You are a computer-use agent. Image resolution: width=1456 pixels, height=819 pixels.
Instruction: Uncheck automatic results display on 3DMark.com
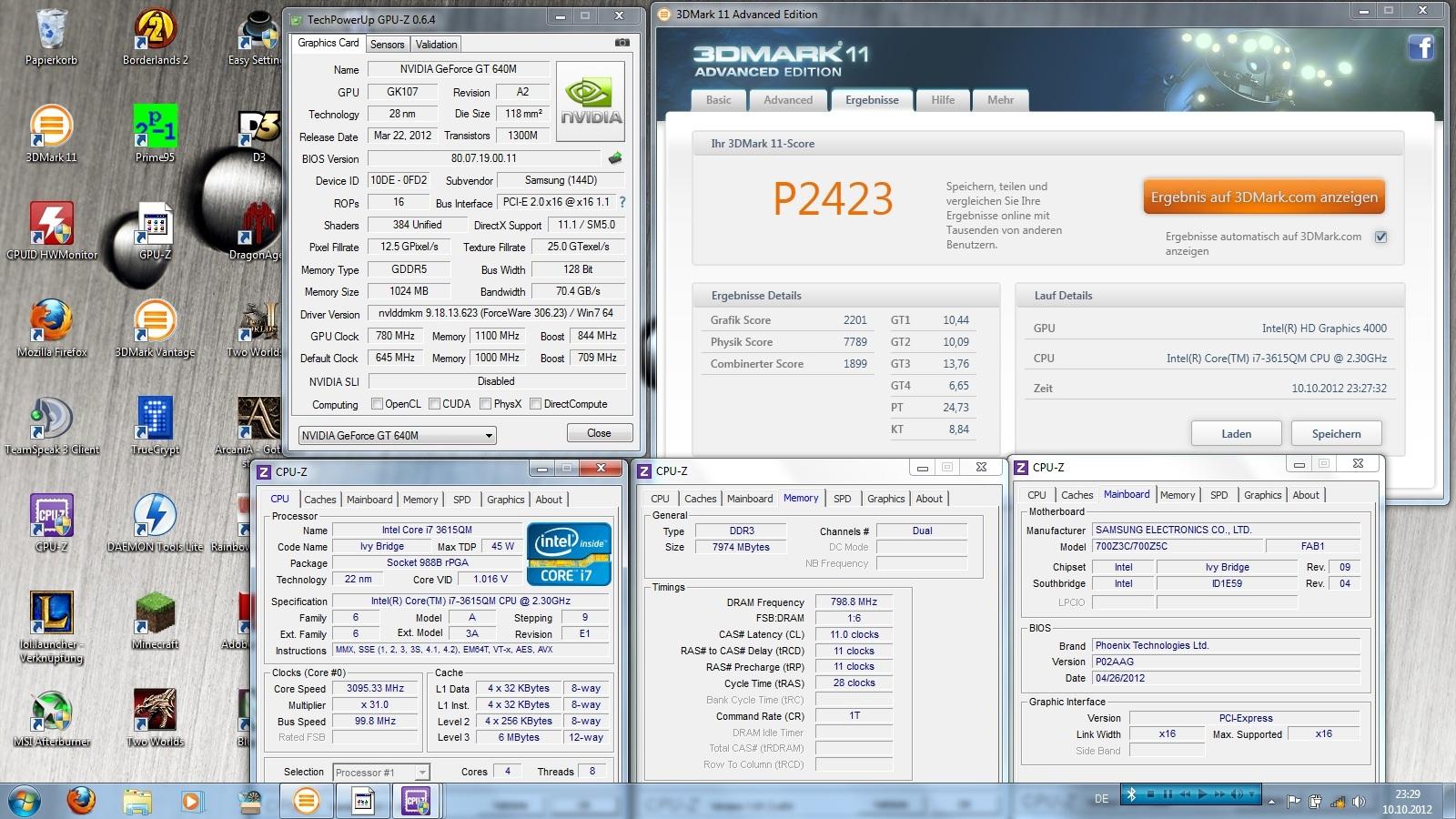(1380, 237)
